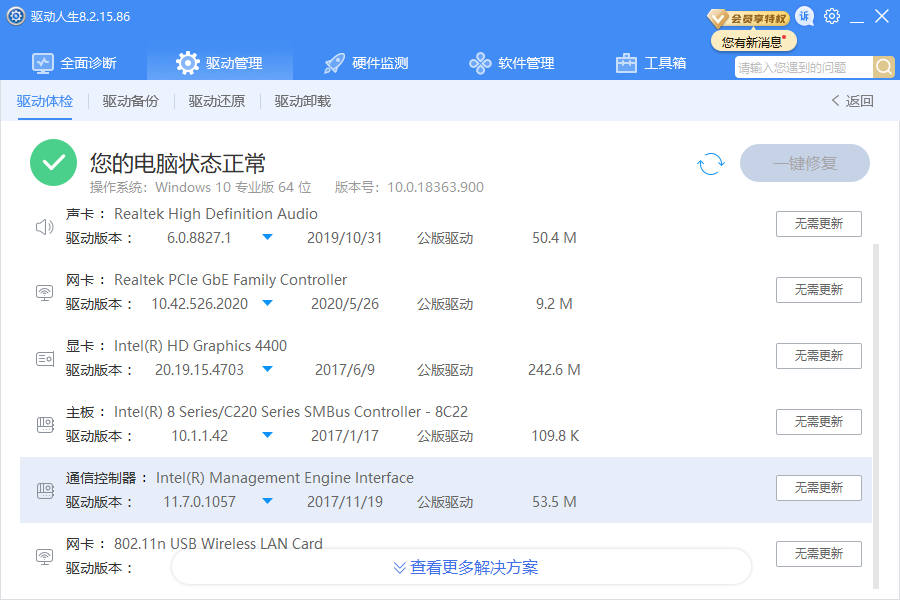Select 802.11n USB Wireless LAN Card name
Screen dimensions: 900x600
point(218,544)
